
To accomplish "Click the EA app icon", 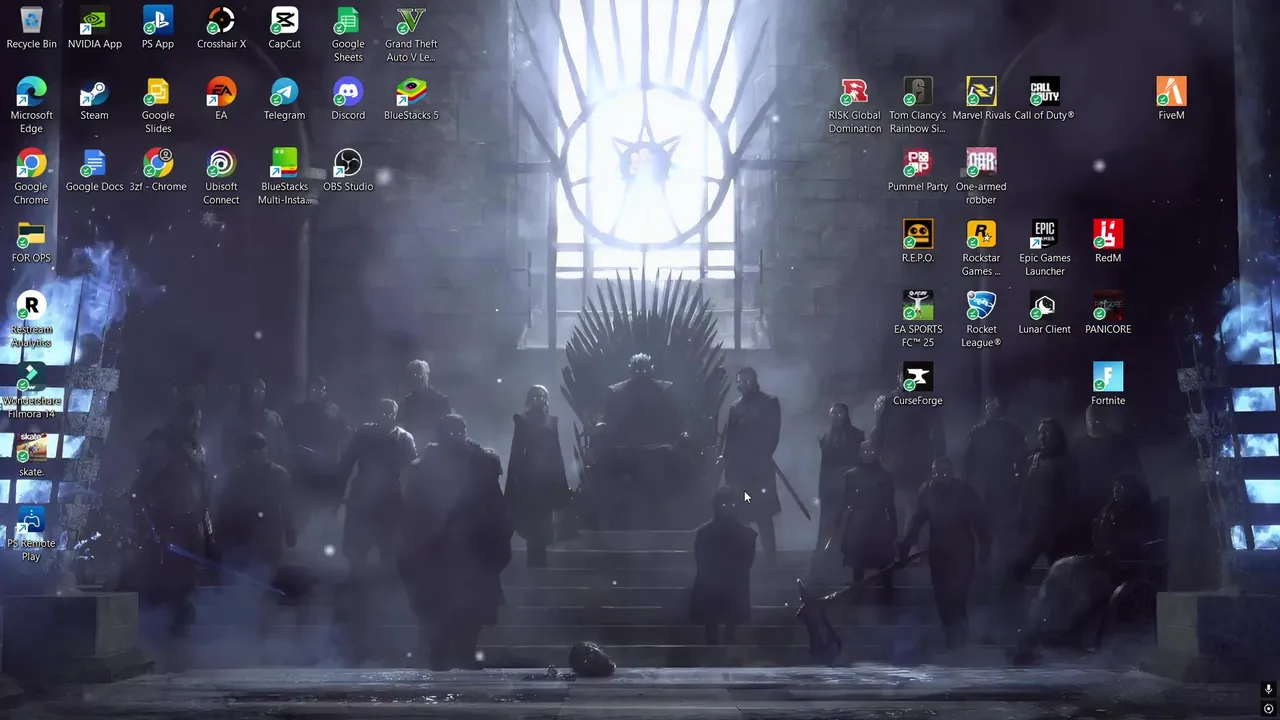I will (221, 91).
